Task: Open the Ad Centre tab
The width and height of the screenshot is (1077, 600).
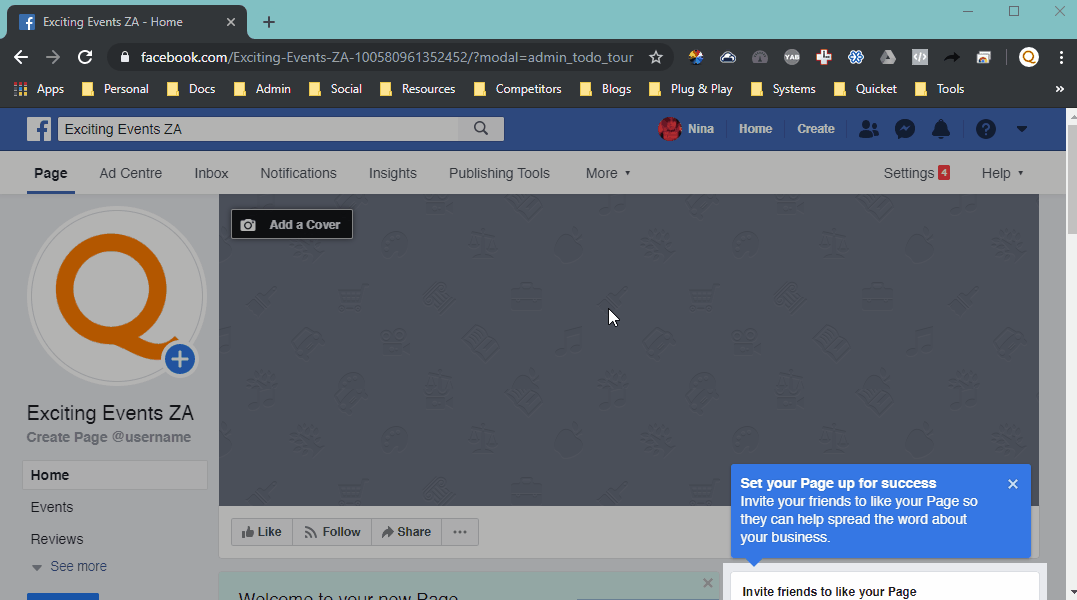Action: pyautogui.click(x=131, y=173)
